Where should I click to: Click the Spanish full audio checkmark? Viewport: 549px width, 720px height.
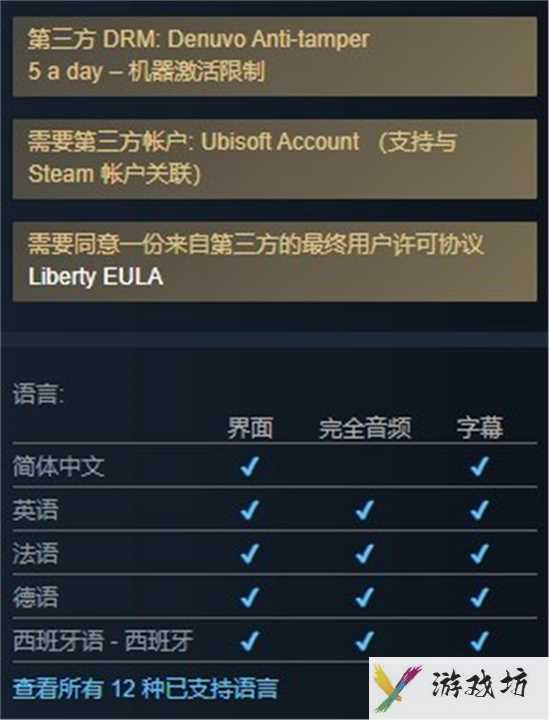tap(364, 641)
